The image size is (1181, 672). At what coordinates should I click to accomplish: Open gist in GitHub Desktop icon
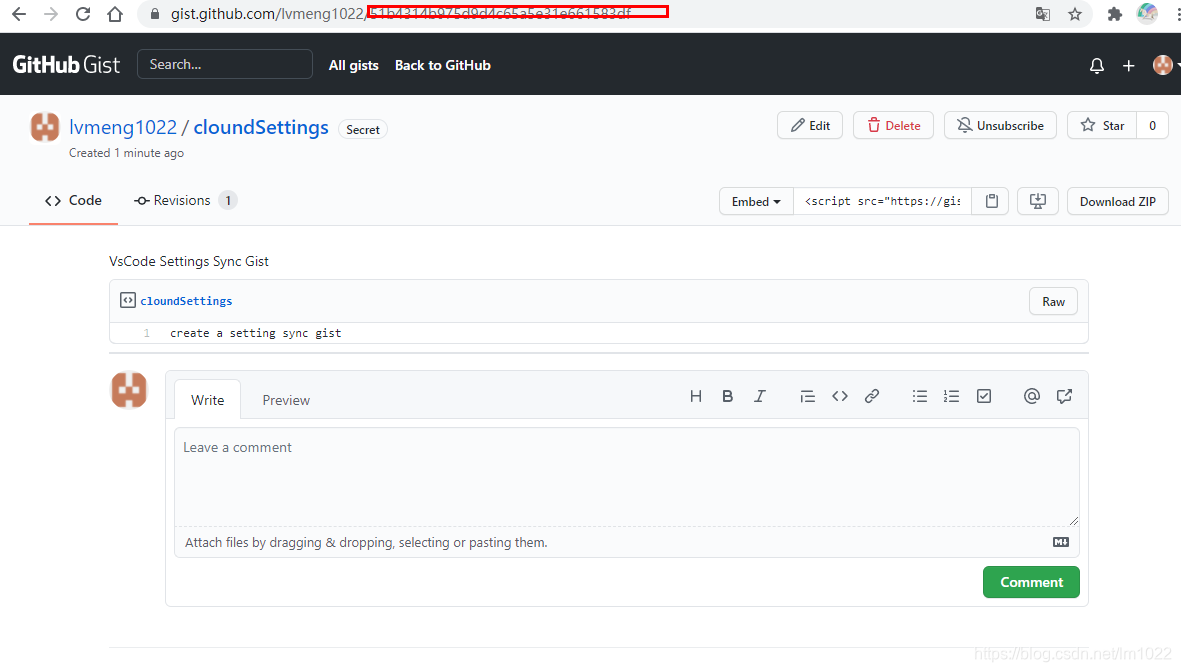point(1037,201)
